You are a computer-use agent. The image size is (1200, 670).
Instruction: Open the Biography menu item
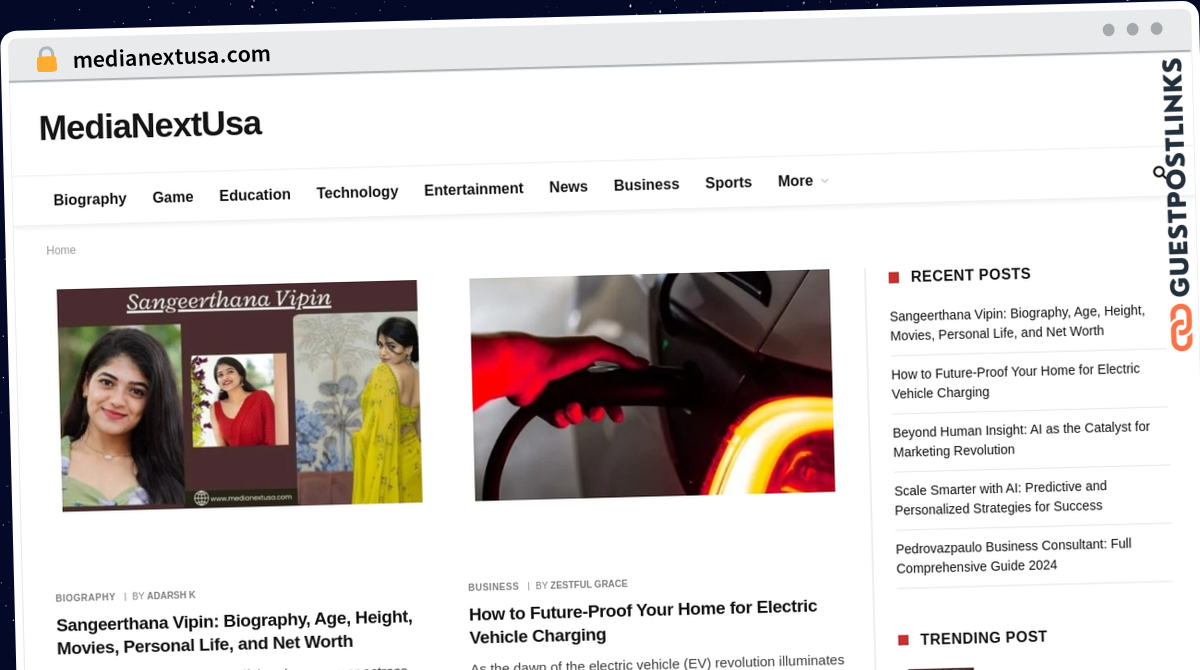[x=90, y=199]
